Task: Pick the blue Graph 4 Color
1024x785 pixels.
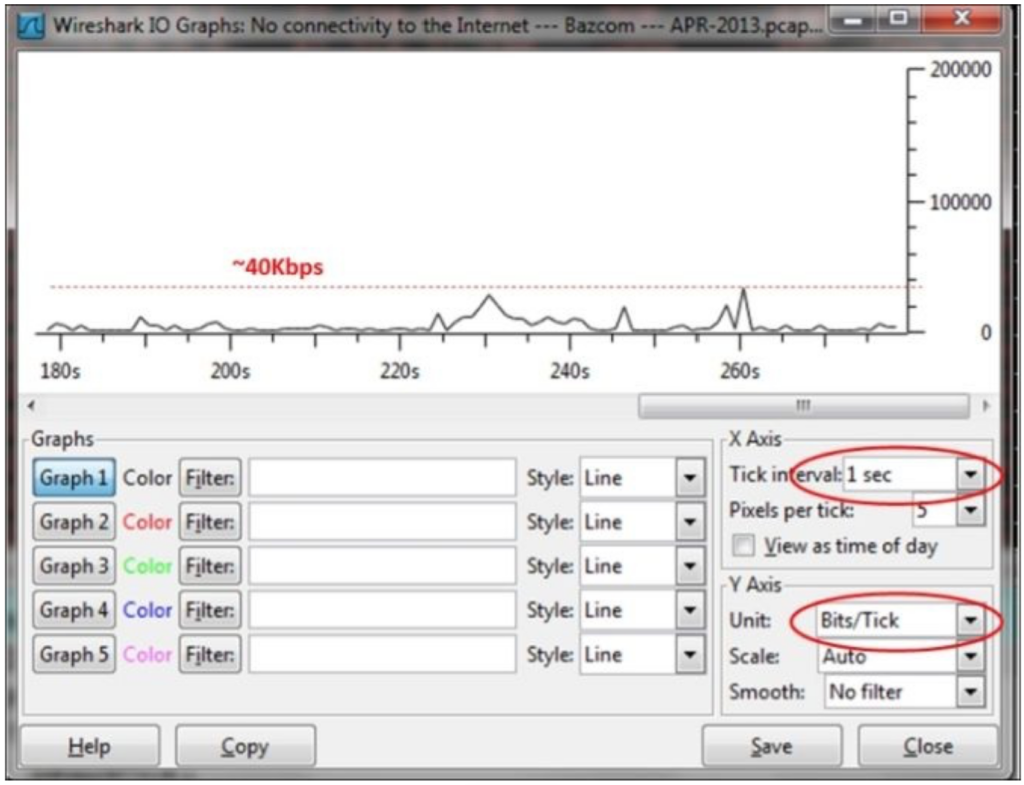Action: tap(148, 610)
